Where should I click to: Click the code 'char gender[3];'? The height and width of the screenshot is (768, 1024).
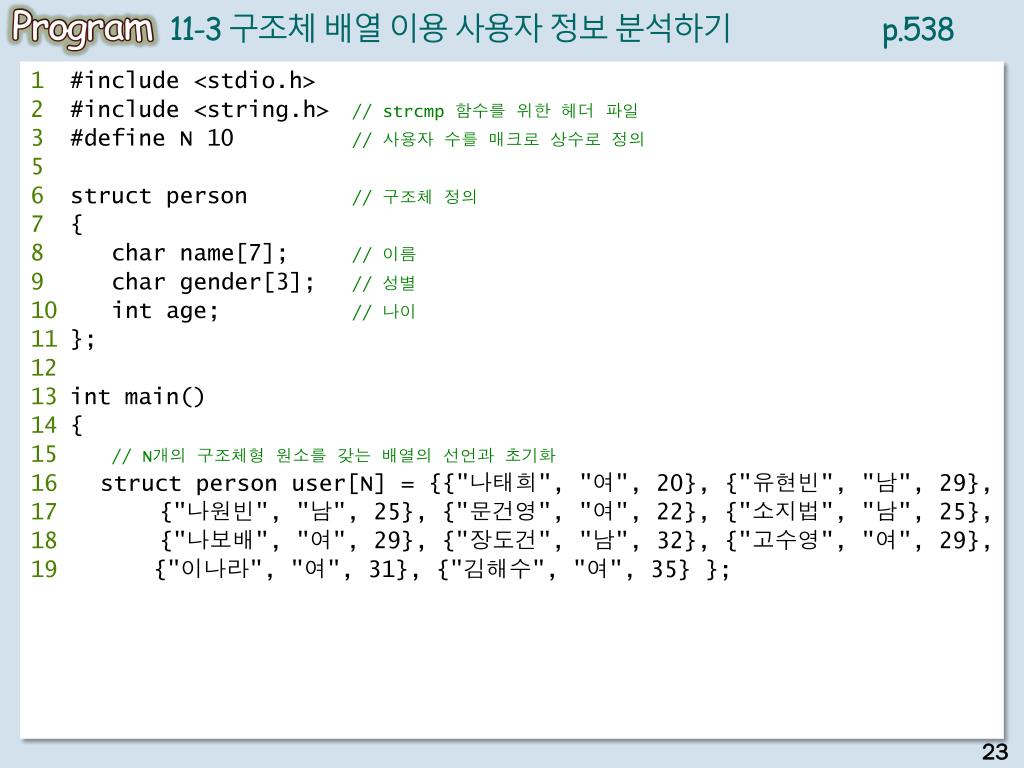tap(213, 281)
